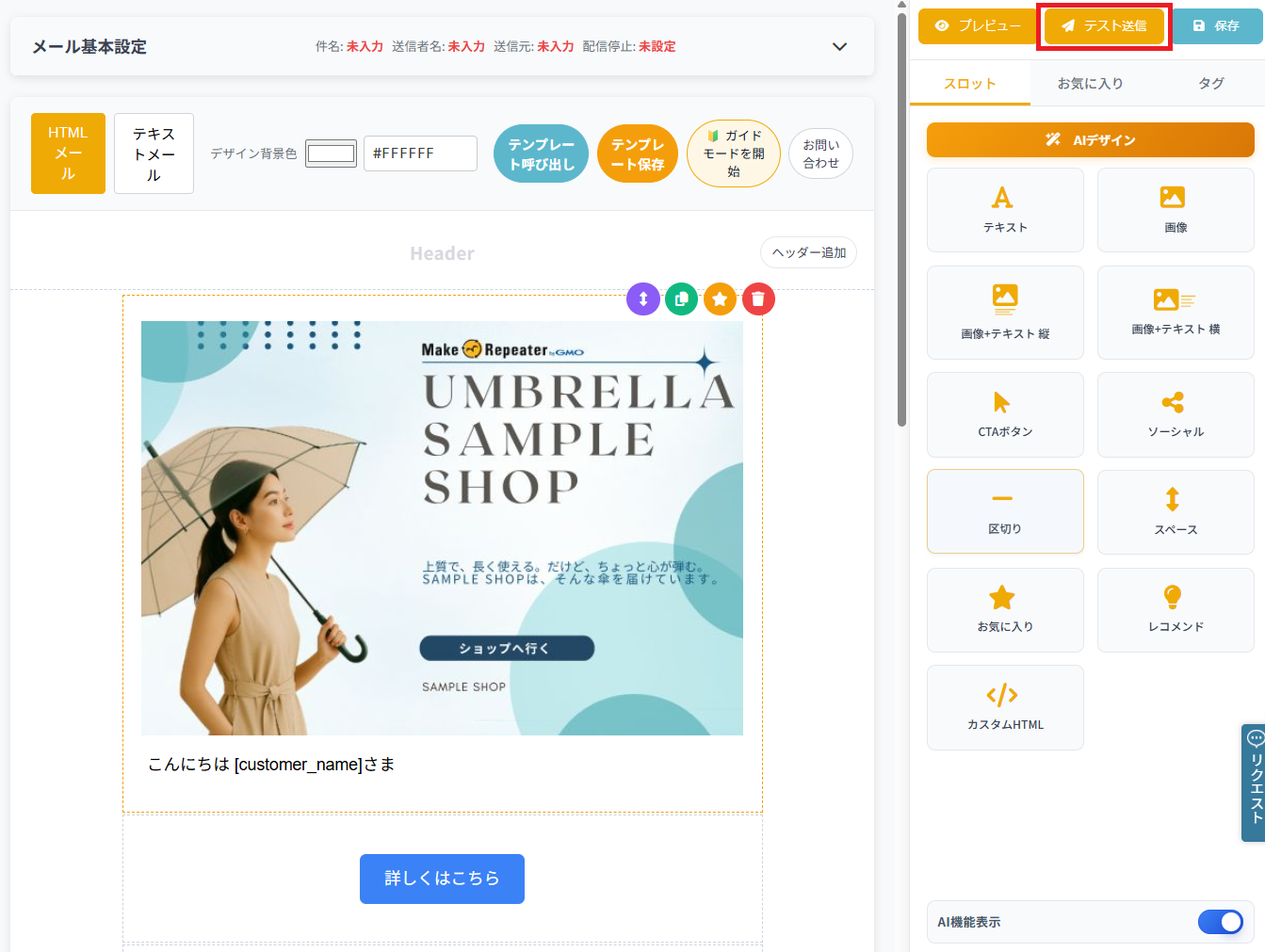Click the orange star favorite icon
Viewport: 1265px width, 952px height.
(x=720, y=299)
